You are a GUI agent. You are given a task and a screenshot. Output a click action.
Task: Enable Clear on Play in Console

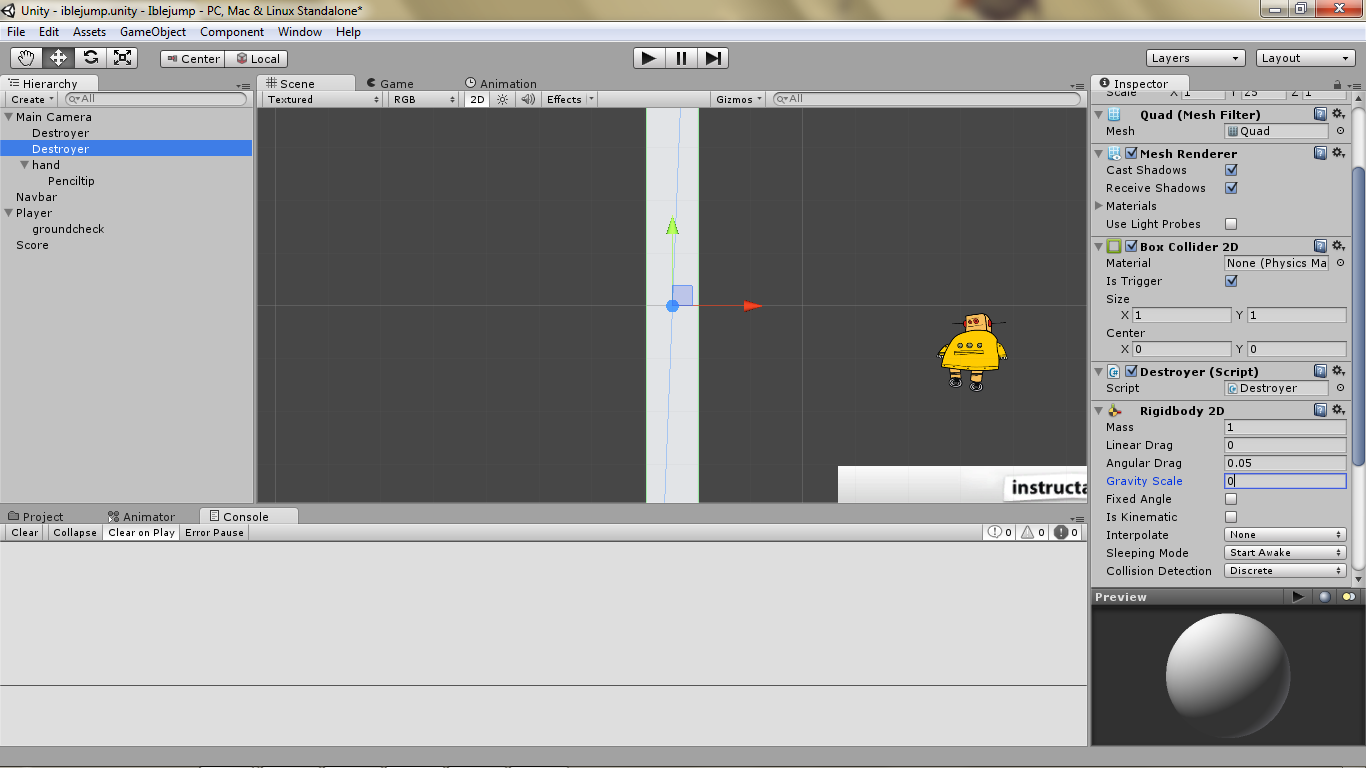(x=141, y=532)
